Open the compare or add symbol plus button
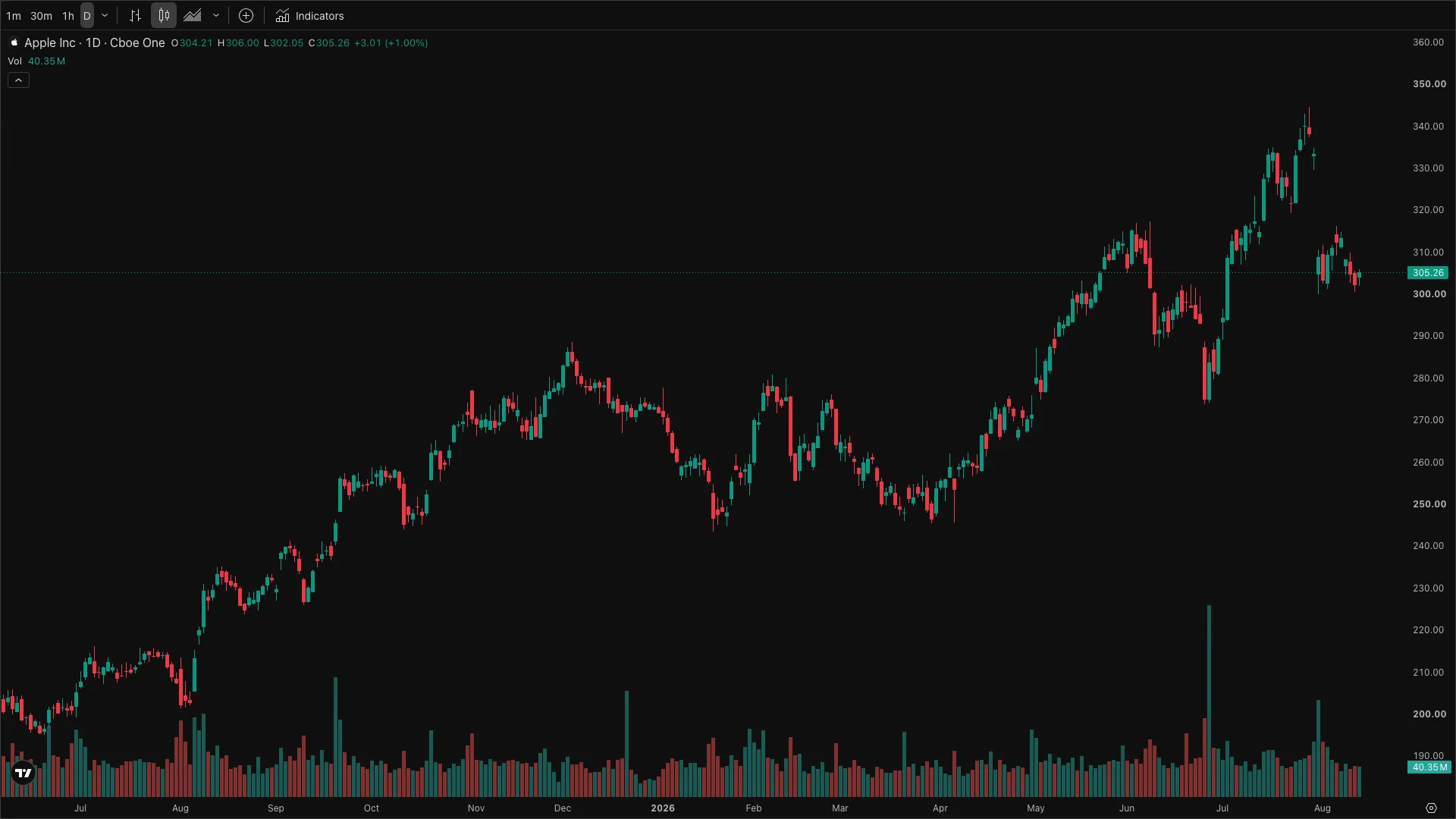Viewport: 1456px width, 819px height. (246, 15)
